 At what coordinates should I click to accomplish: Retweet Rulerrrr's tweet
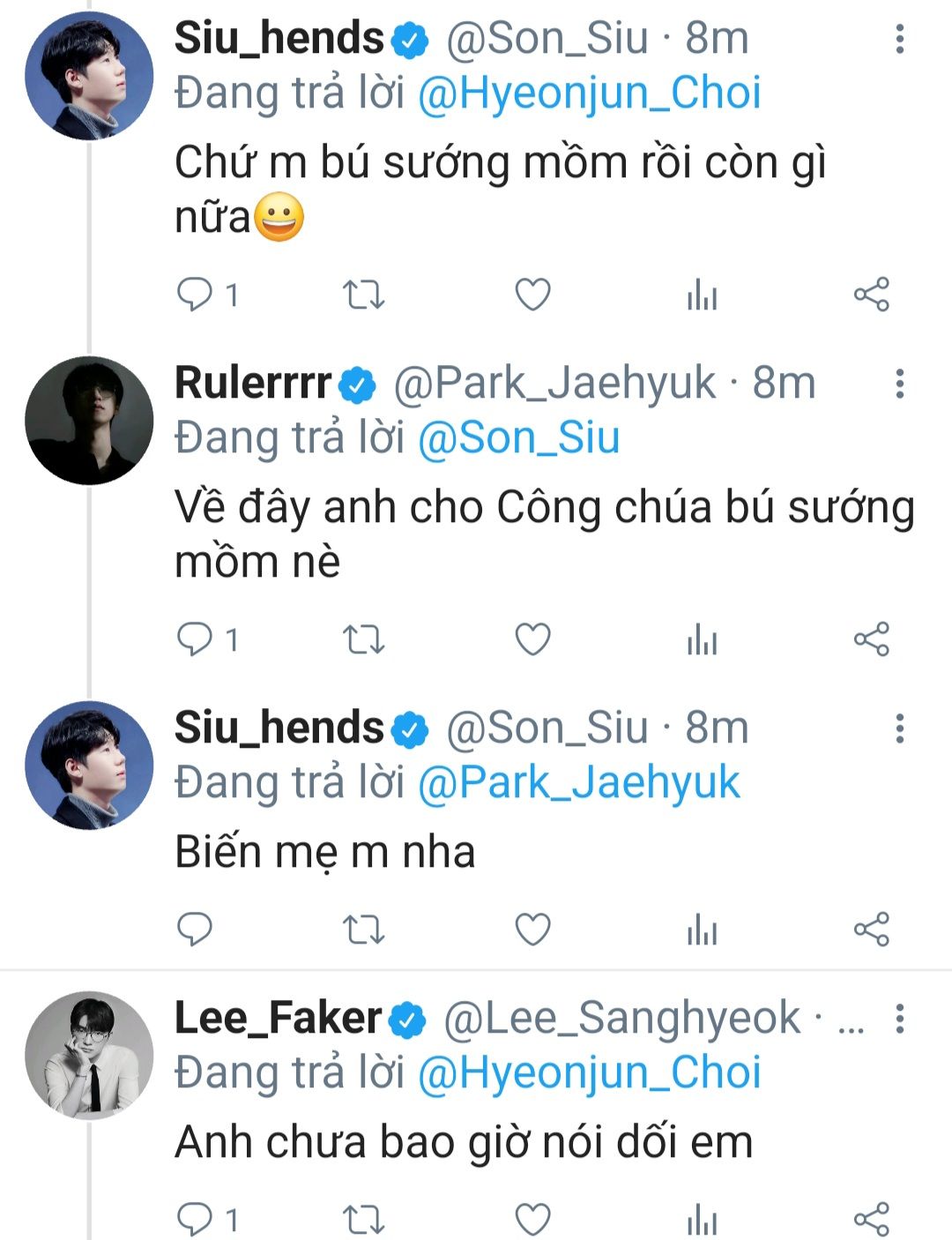pos(363,639)
